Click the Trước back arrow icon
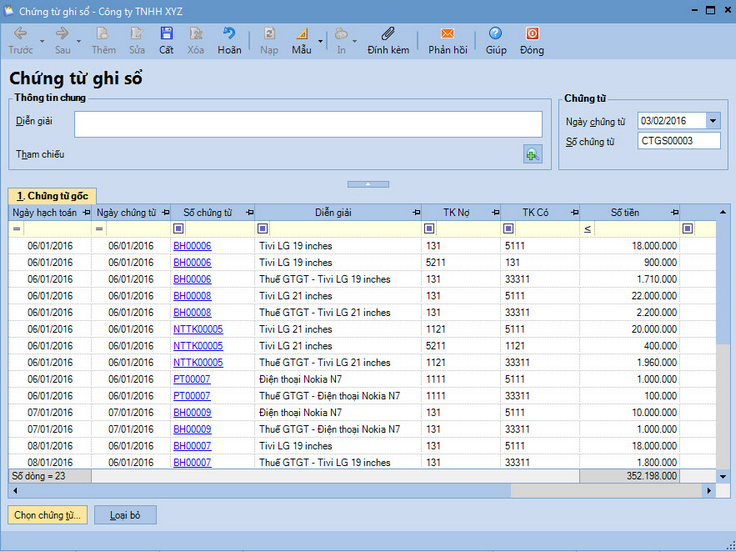Screen dimensions: 736x552 (x=20, y=33)
